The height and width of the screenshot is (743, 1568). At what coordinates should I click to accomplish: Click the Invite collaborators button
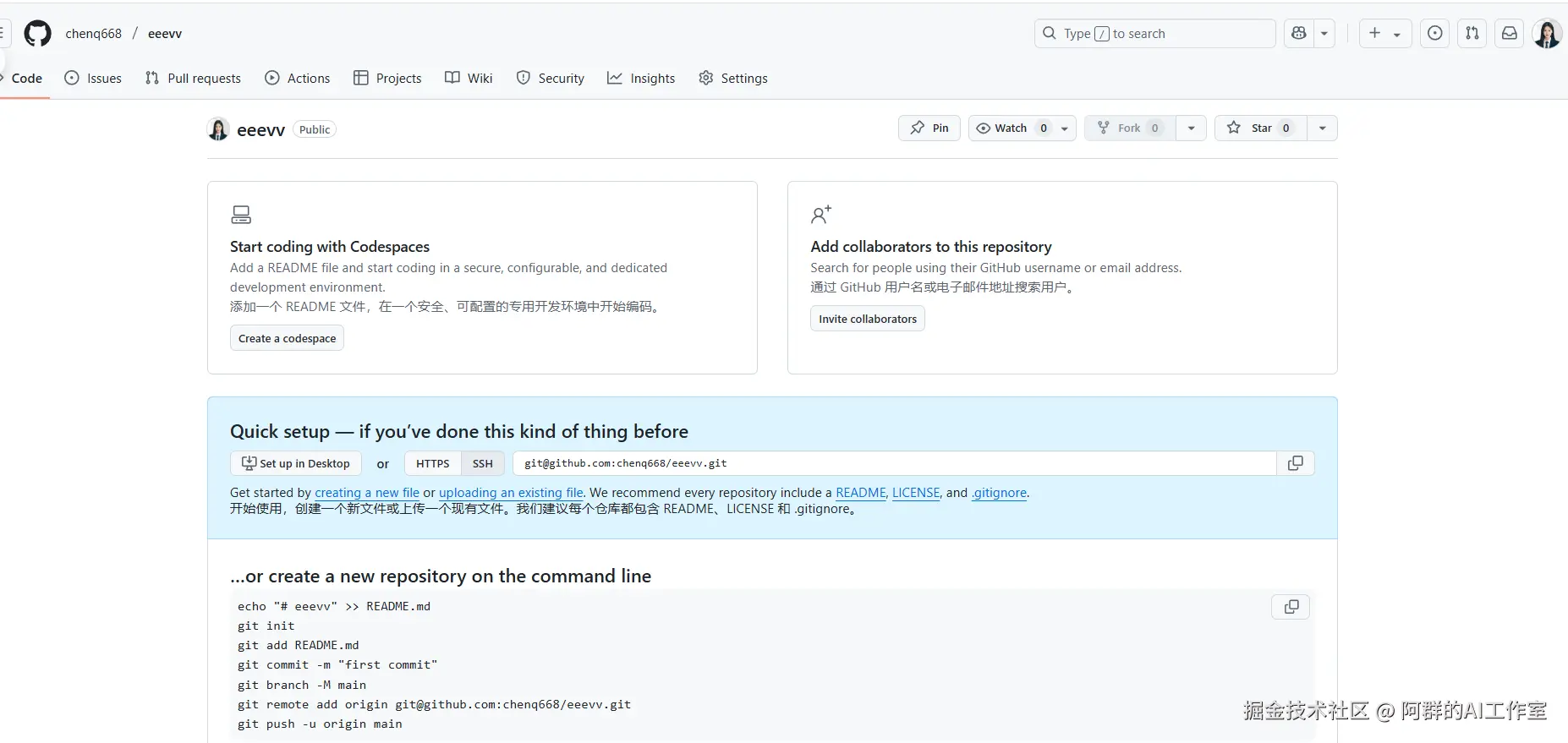pyautogui.click(x=867, y=319)
